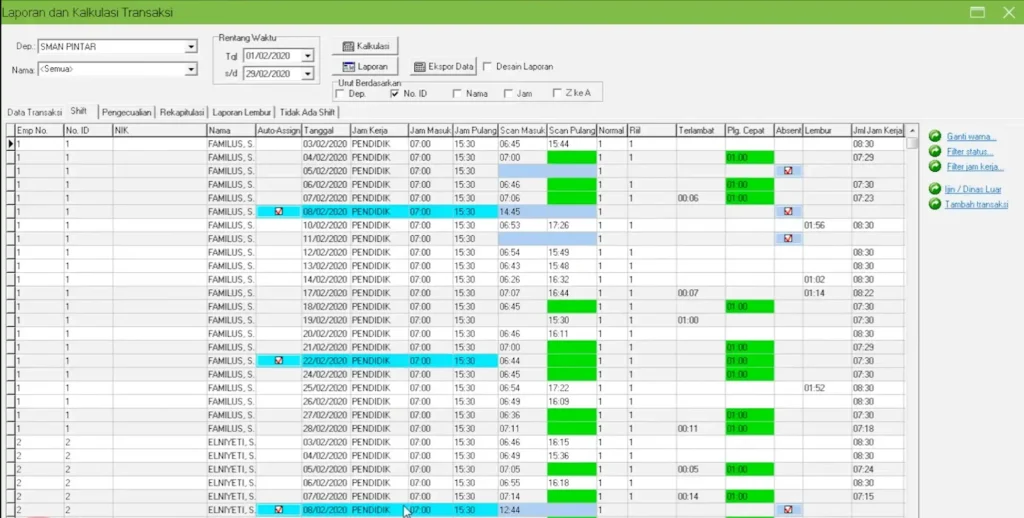The image size is (1024, 518).
Task: Click the green Plg. Cepat cell for 04/02/2020
Action: pyautogui.click(x=749, y=157)
